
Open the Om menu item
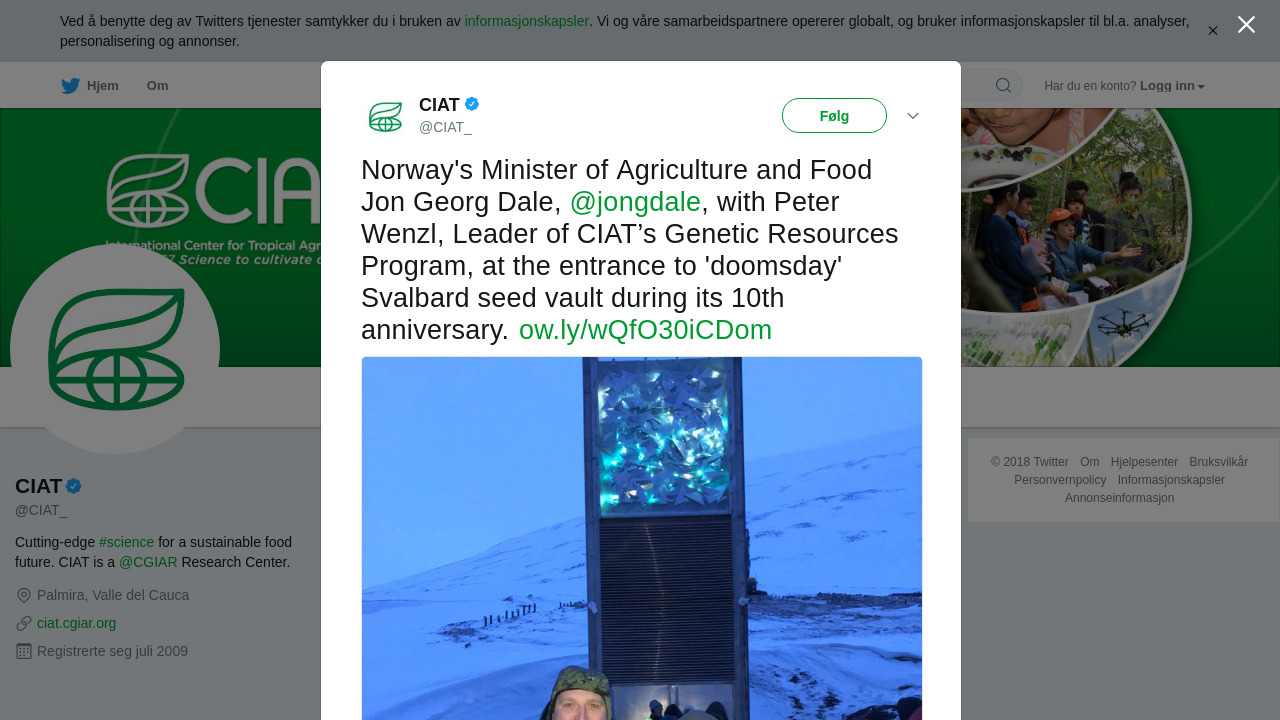pos(158,86)
